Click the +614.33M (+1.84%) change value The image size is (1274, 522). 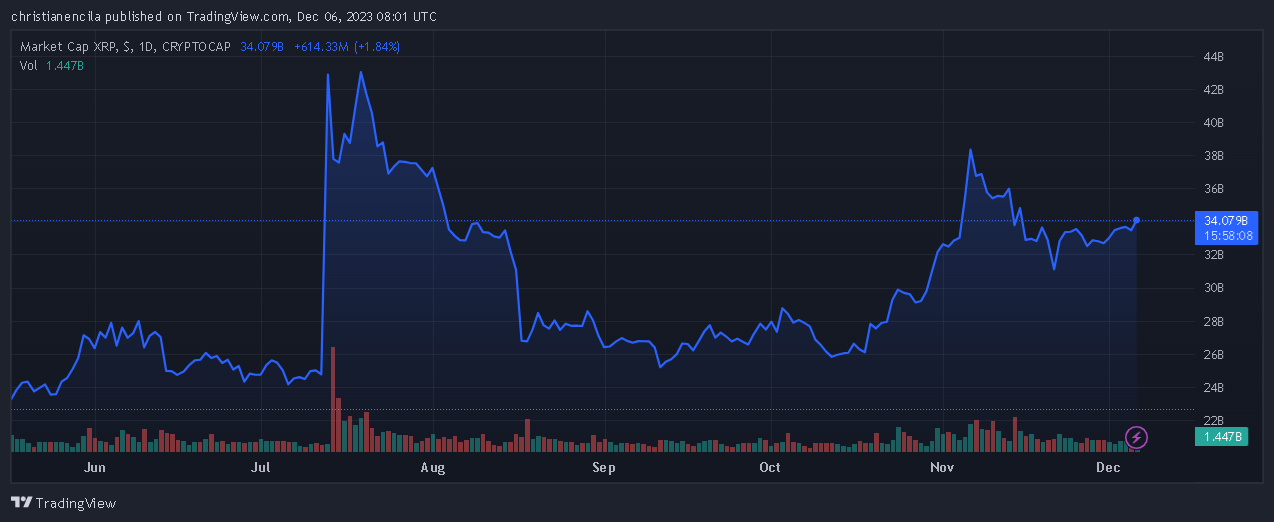(347, 46)
